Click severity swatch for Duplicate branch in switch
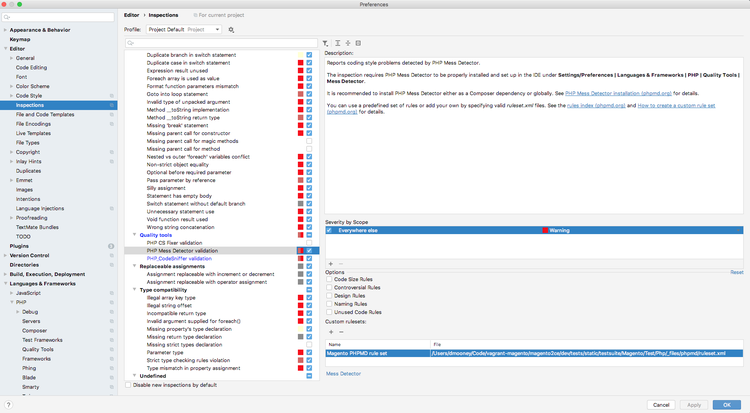This screenshot has width=750, height=413. pos(300,55)
